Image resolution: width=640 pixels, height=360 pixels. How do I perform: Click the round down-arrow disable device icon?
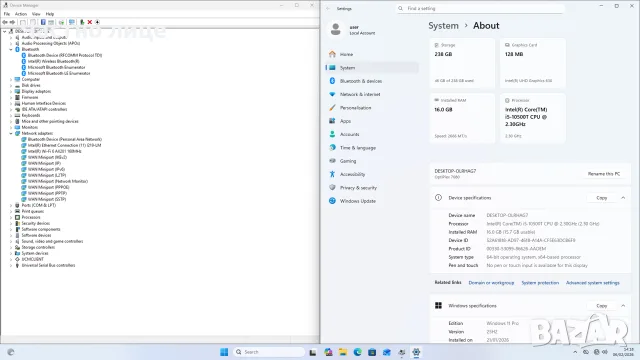(97, 22)
